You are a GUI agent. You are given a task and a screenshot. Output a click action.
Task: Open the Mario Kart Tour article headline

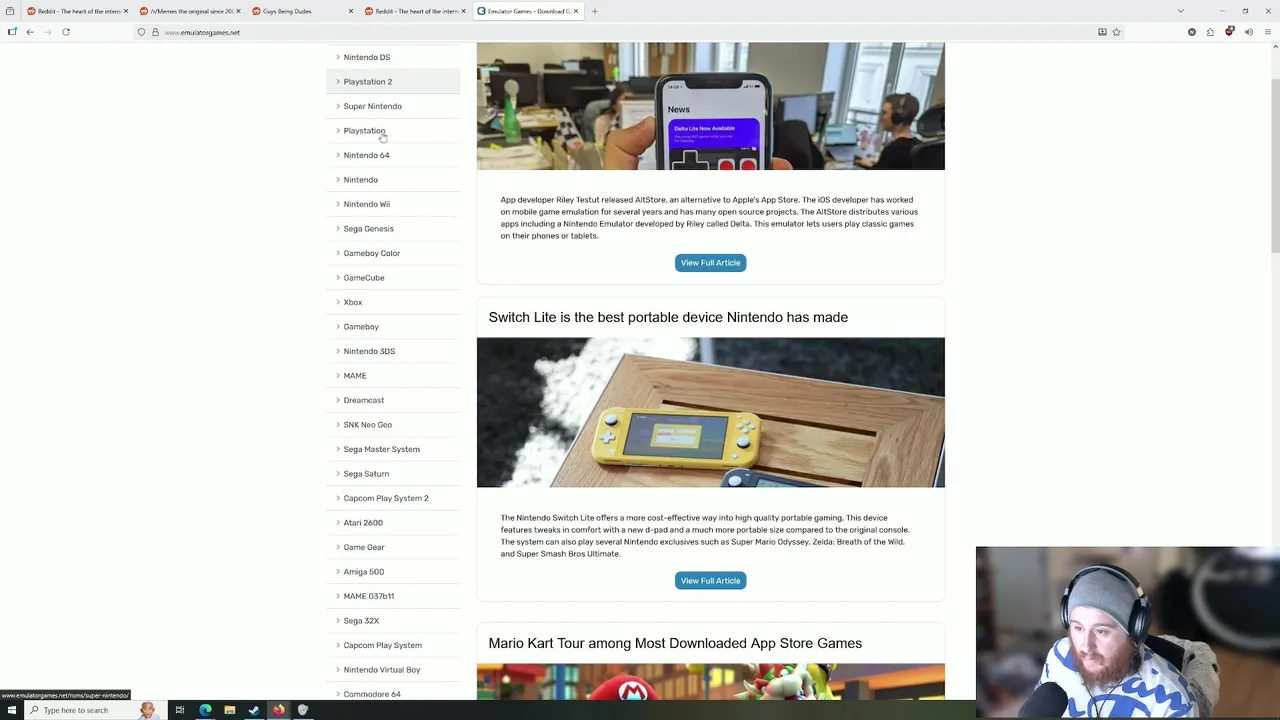pos(675,643)
